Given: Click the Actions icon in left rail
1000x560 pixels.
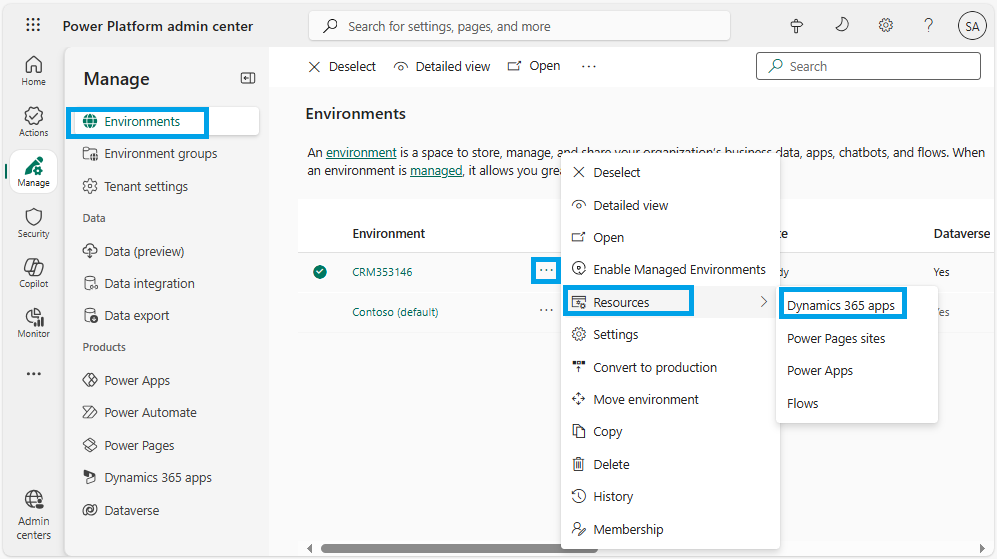Looking at the screenshot, I should click(33, 122).
